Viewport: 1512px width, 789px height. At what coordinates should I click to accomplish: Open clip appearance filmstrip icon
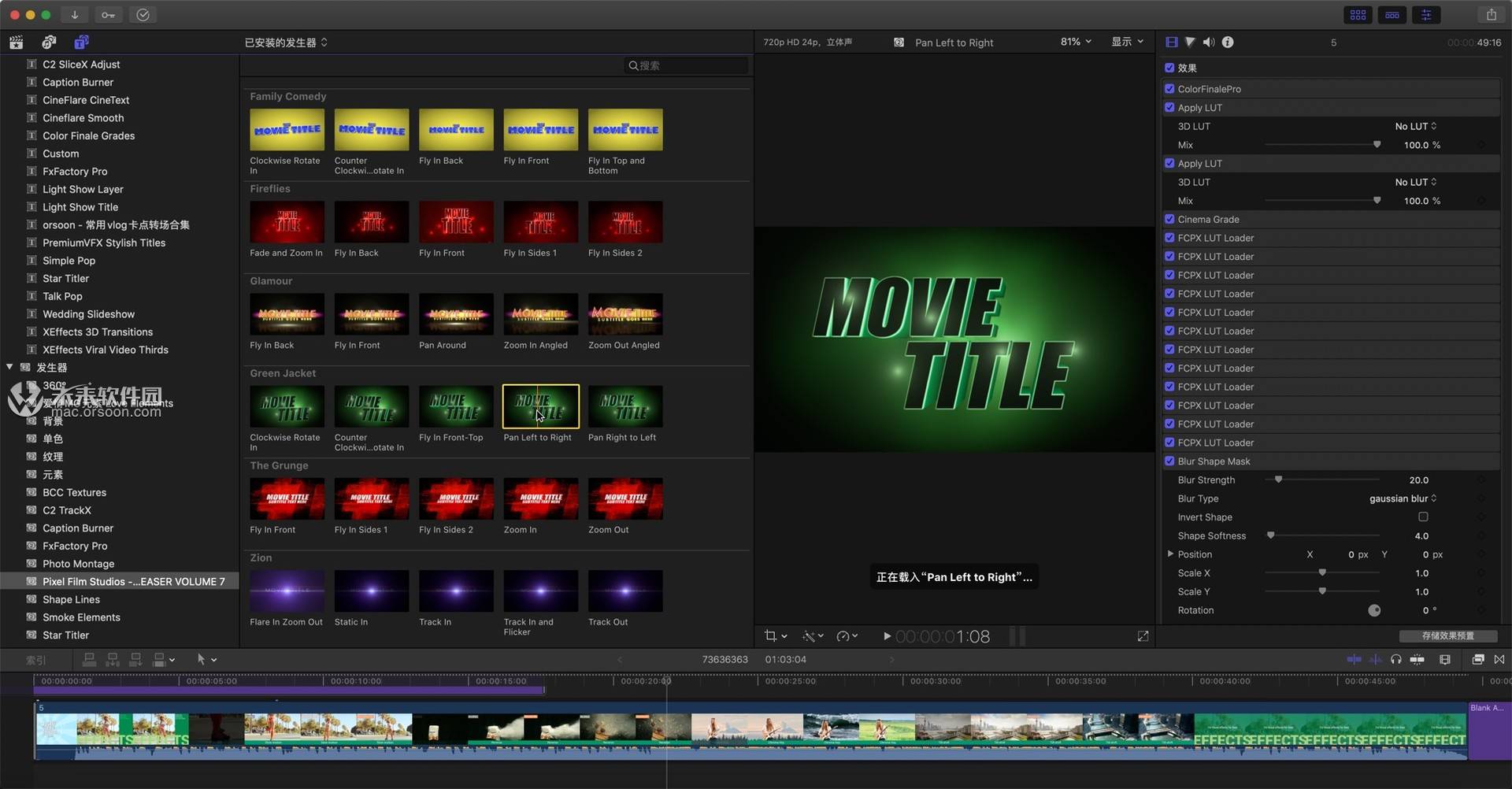[x=1444, y=660]
